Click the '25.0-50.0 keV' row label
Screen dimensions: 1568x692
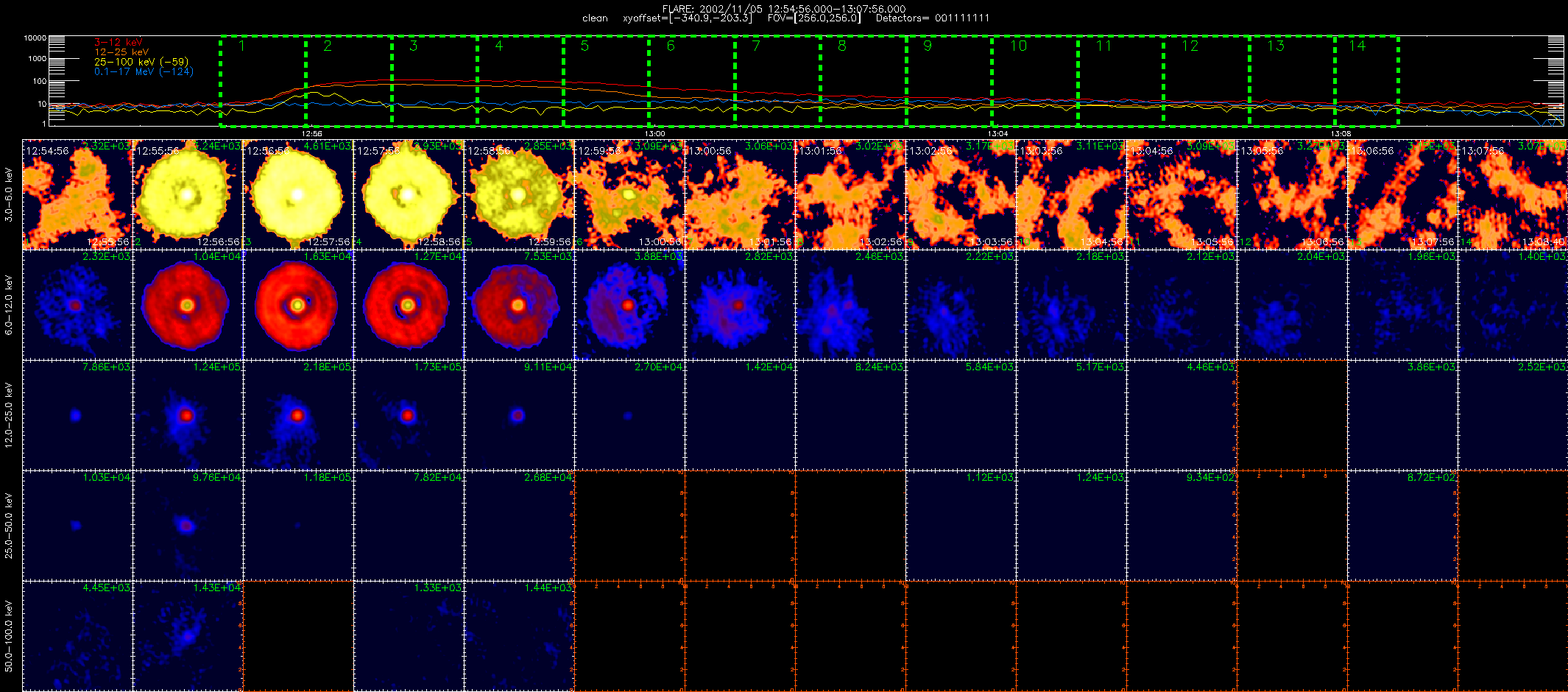(9, 526)
